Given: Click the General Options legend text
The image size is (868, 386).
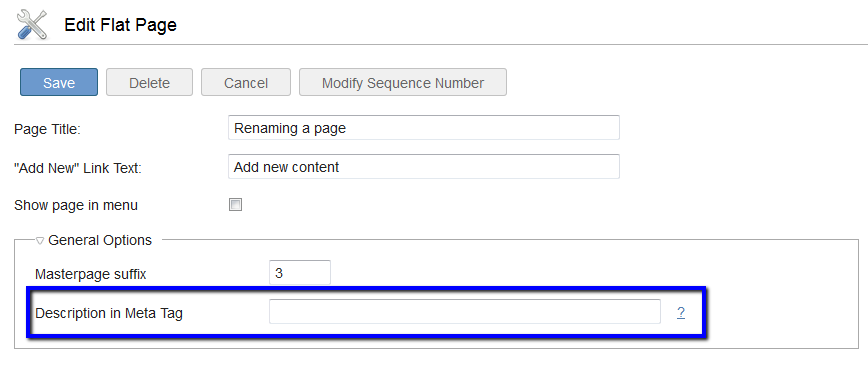Looking at the screenshot, I should [100, 240].
